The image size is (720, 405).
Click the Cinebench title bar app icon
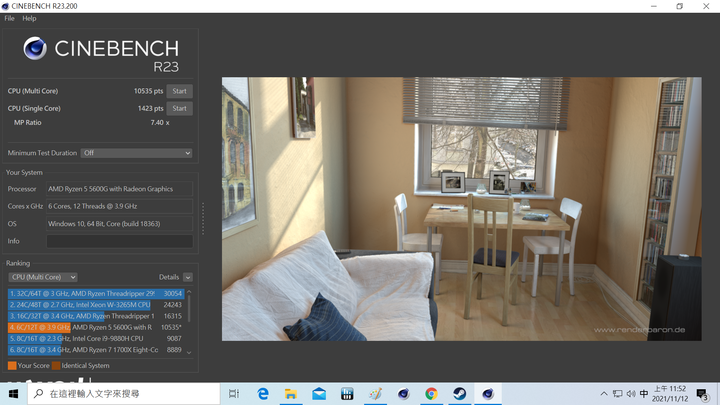pos(6,6)
